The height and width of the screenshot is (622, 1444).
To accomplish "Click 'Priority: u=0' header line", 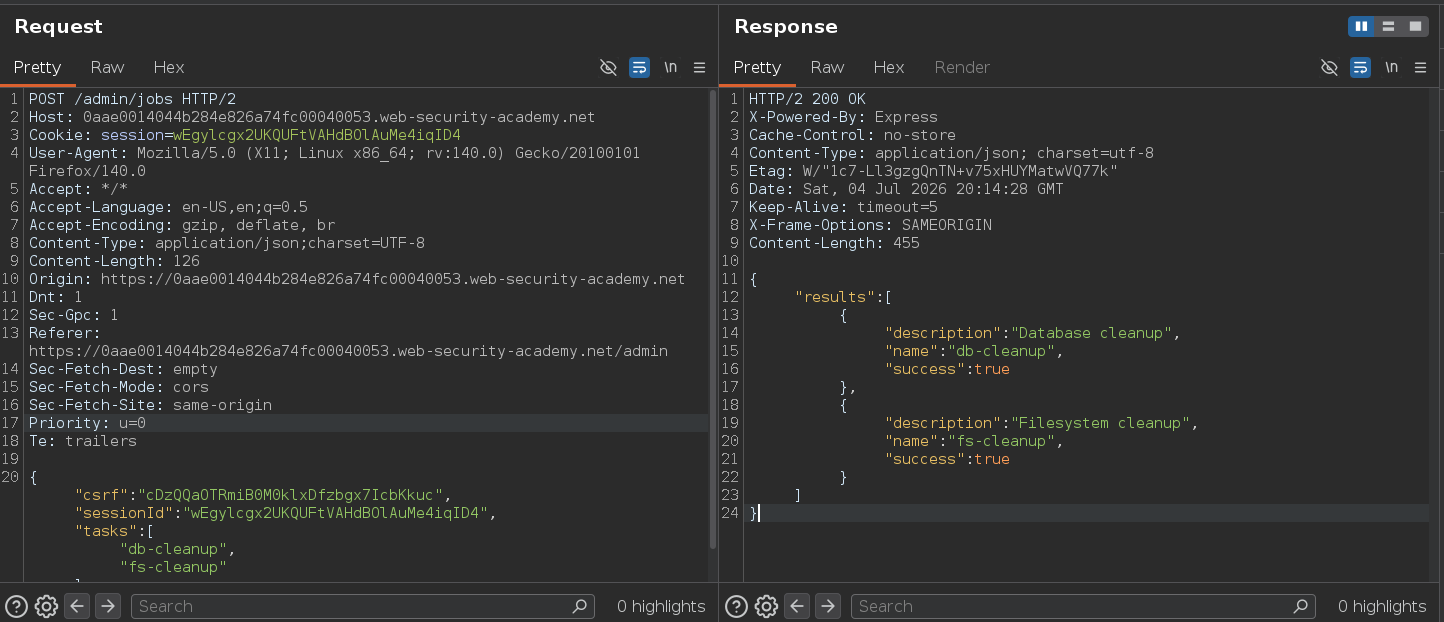I will tap(87, 423).
